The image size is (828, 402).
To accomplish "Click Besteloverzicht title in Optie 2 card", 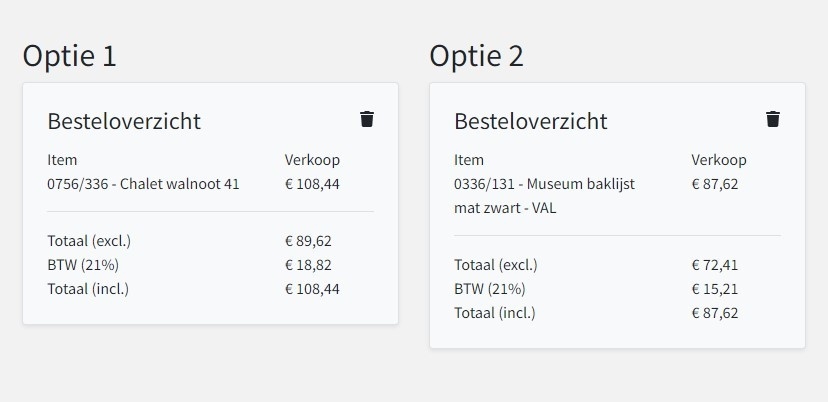I will pos(531,121).
